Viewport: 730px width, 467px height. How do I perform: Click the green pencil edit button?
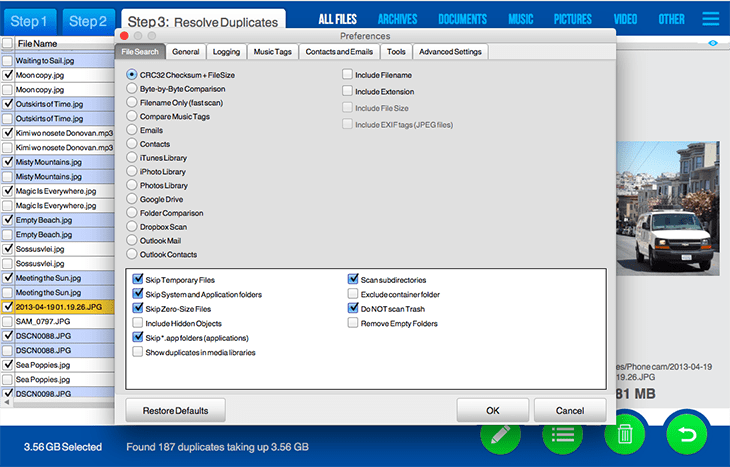coord(500,434)
